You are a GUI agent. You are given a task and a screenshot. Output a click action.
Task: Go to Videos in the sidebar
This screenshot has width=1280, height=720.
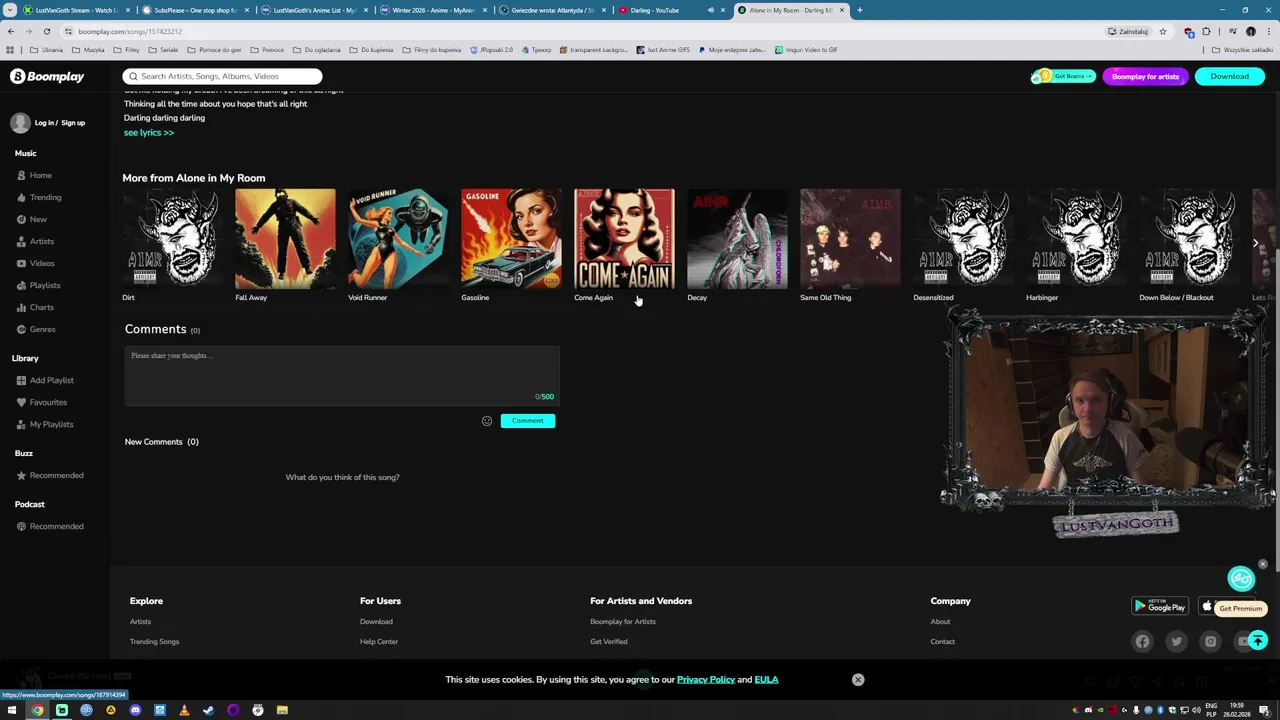coord(41,263)
